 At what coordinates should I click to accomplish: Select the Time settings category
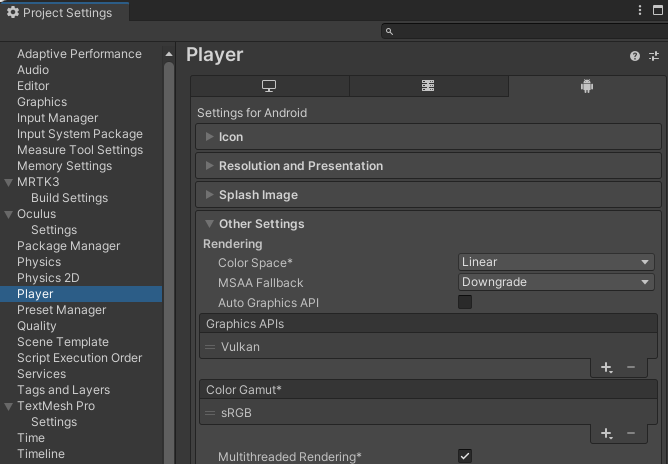click(31, 438)
